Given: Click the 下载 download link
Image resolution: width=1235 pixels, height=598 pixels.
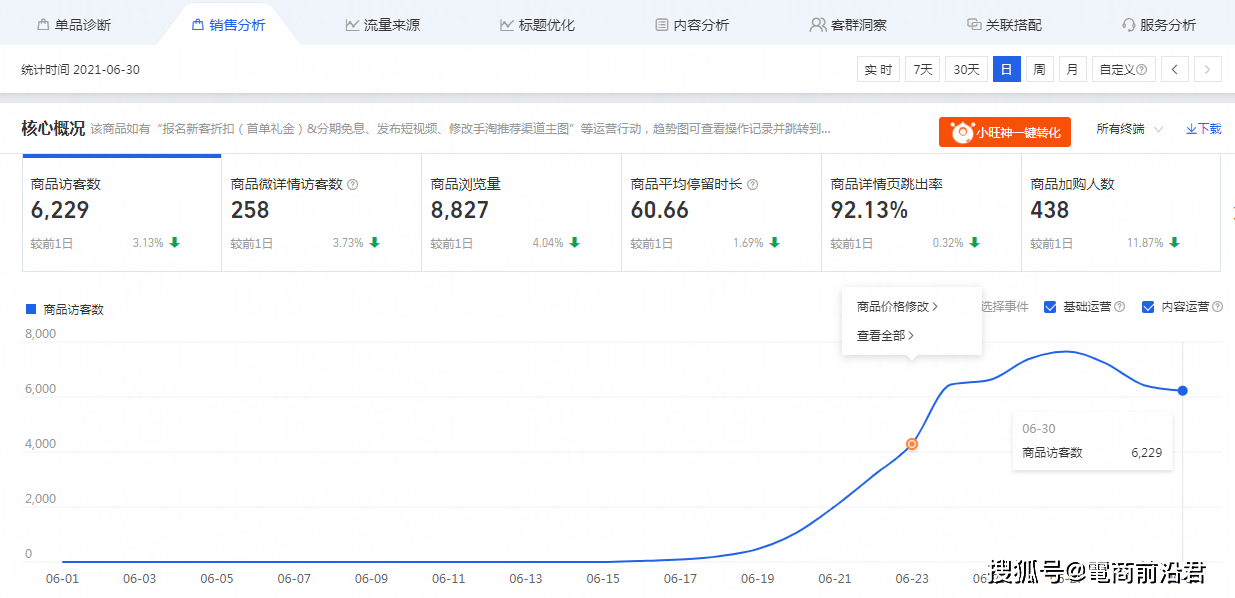Looking at the screenshot, I should coord(1203,129).
